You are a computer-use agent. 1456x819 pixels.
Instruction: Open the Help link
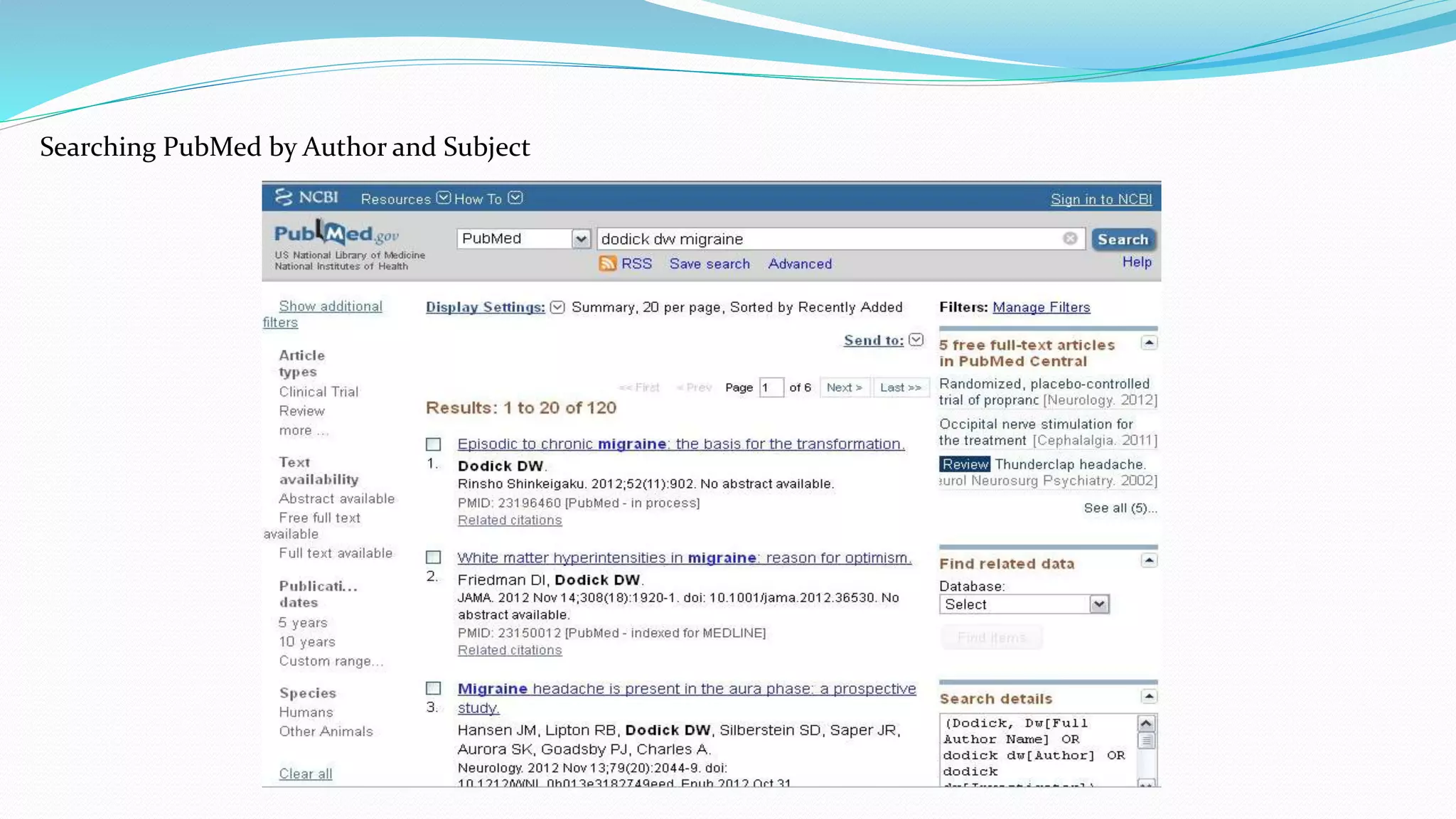point(1137,262)
